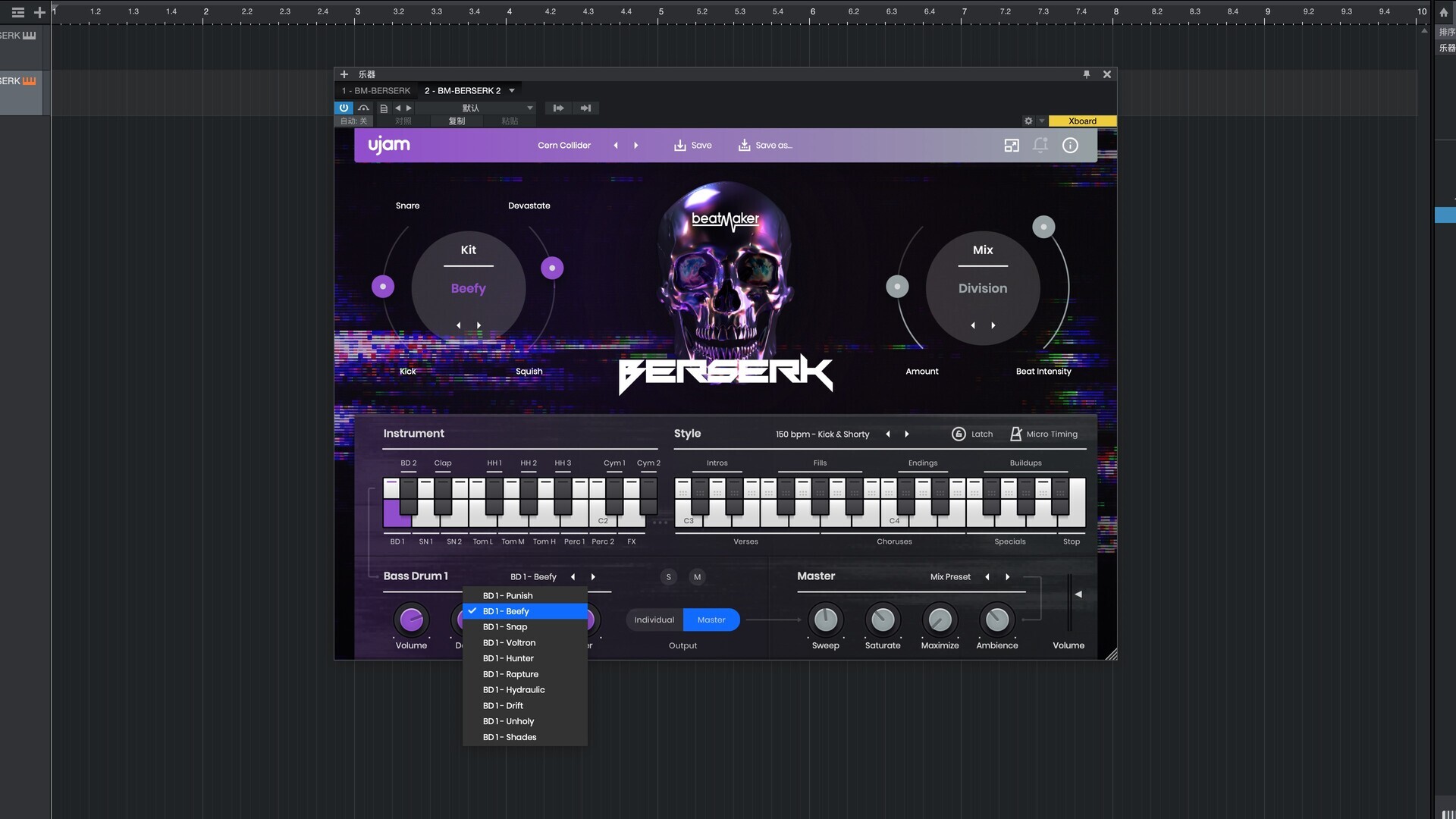The height and width of the screenshot is (819, 1456).
Task: Choose BD 1 - Rapture from the list
Action: coord(525,674)
